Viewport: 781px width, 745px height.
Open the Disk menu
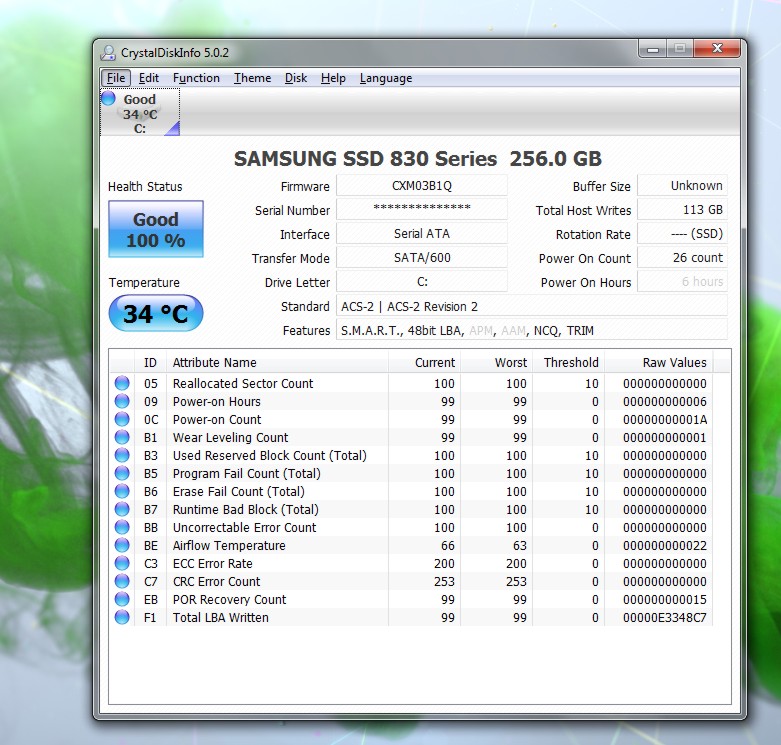(x=296, y=78)
